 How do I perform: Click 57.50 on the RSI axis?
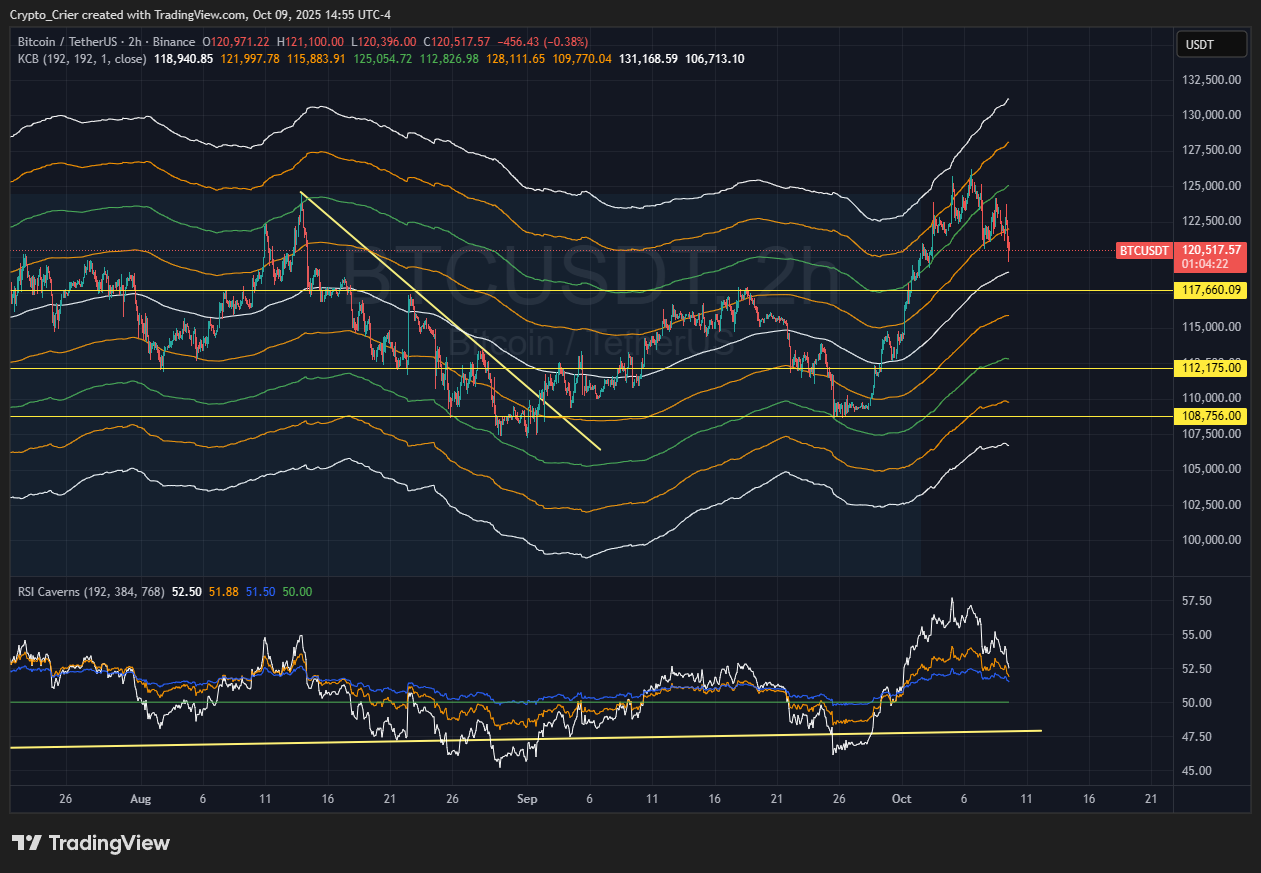click(x=1197, y=601)
